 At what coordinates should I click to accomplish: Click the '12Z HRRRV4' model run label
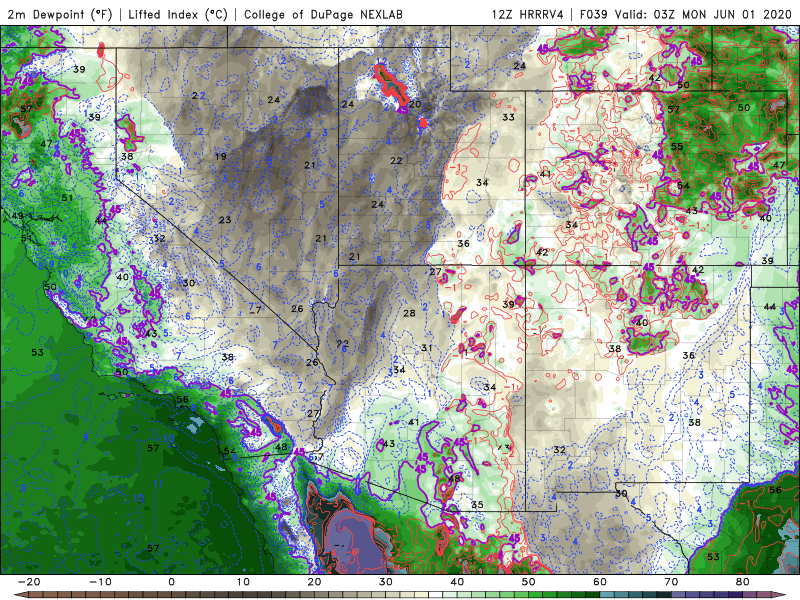[x=528, y=14]
